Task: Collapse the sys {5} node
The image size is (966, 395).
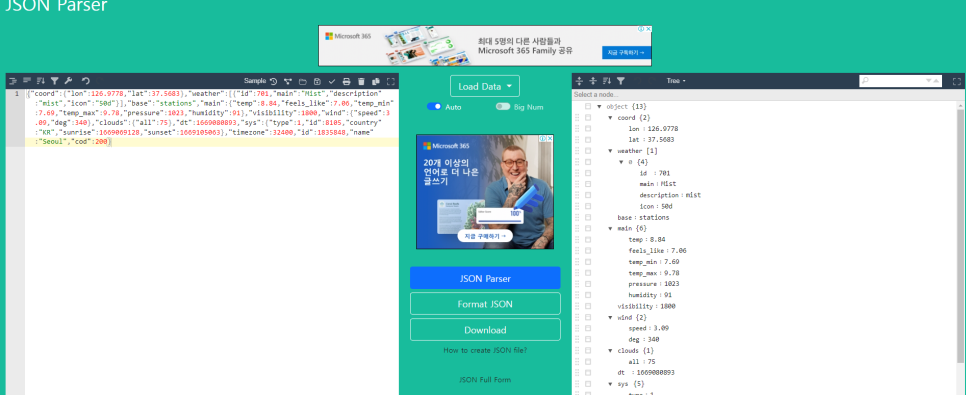Action: pos(610,384)
